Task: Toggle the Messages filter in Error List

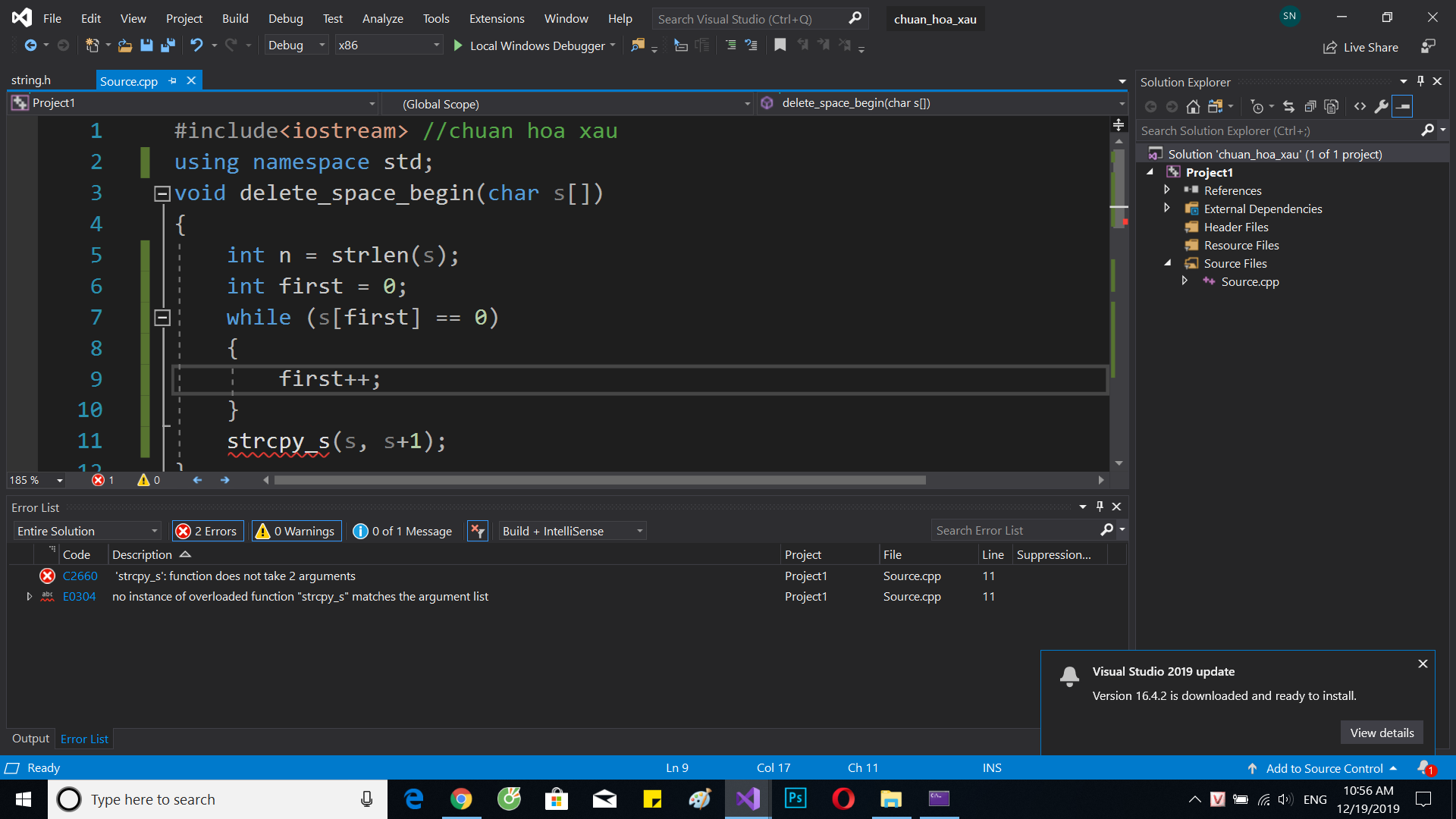Action: coord(402,531)
